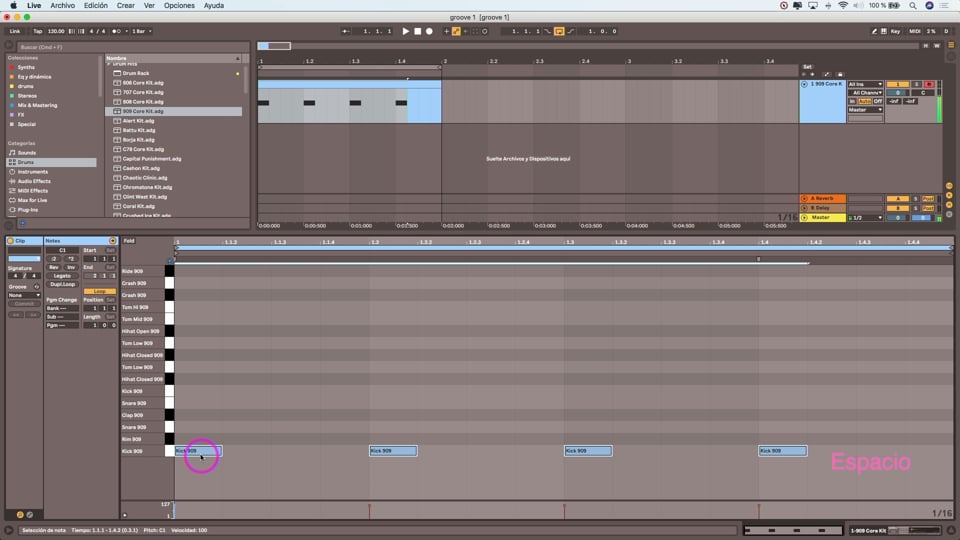Screen dimensions: 960x540
Task: Click the Punch-Out switch icon
Action: (x=571, y=31)
